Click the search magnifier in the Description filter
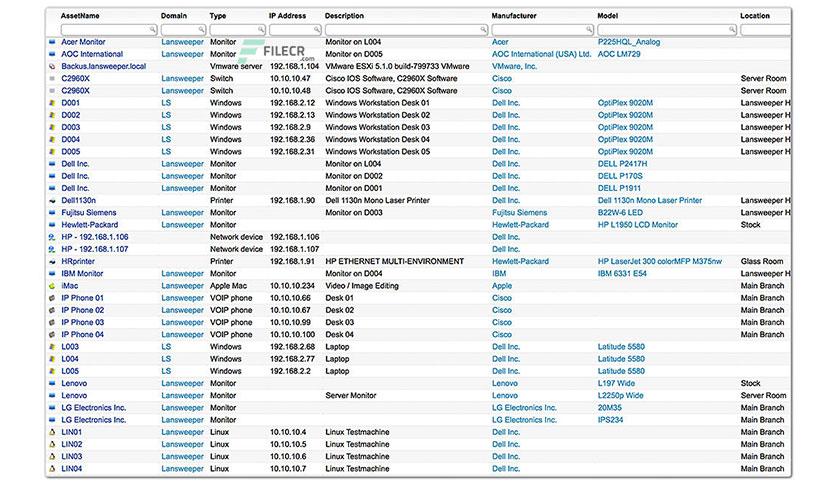The width and height of the screenshot is (836, 484). point(483,30)
